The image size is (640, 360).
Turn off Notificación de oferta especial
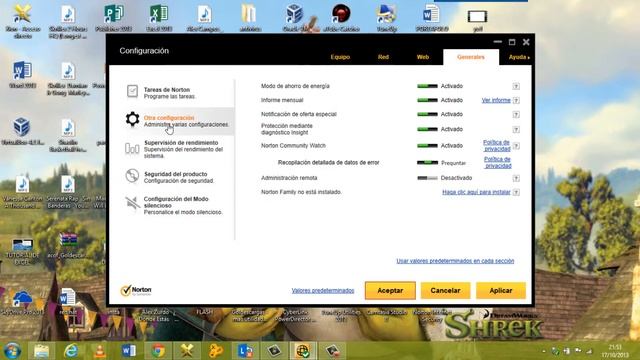point(427,114)
